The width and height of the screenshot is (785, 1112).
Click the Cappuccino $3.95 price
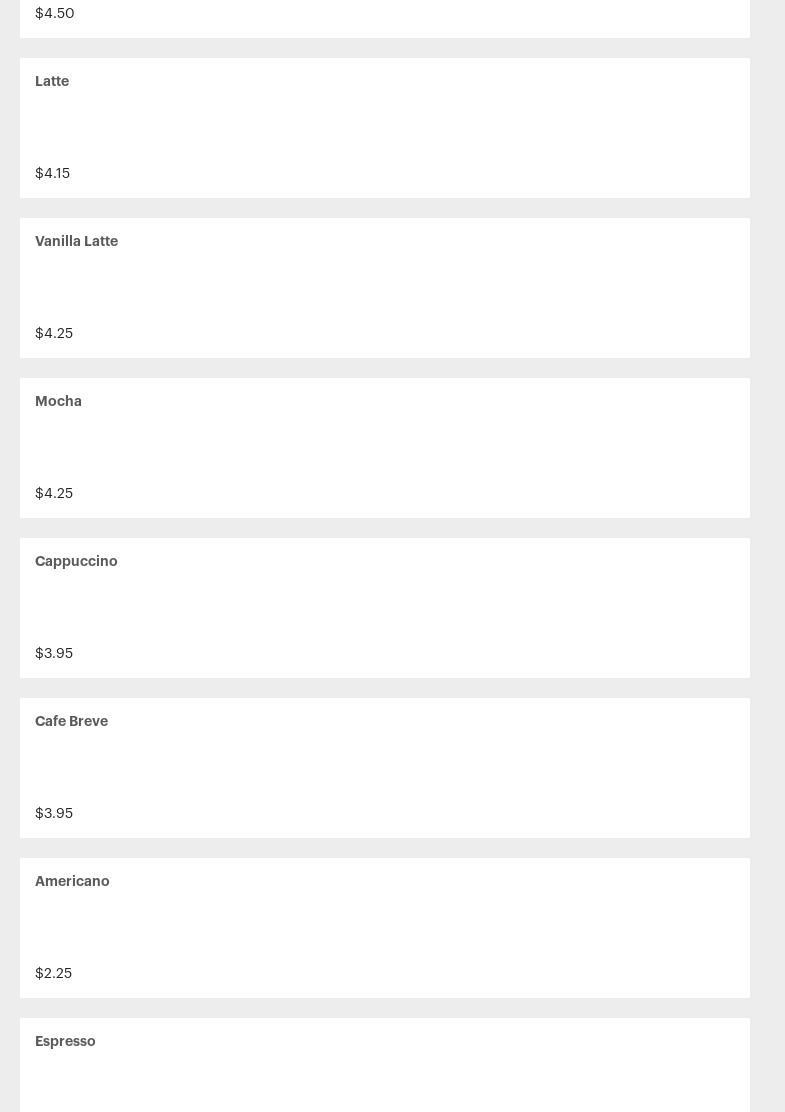point(54,653)
